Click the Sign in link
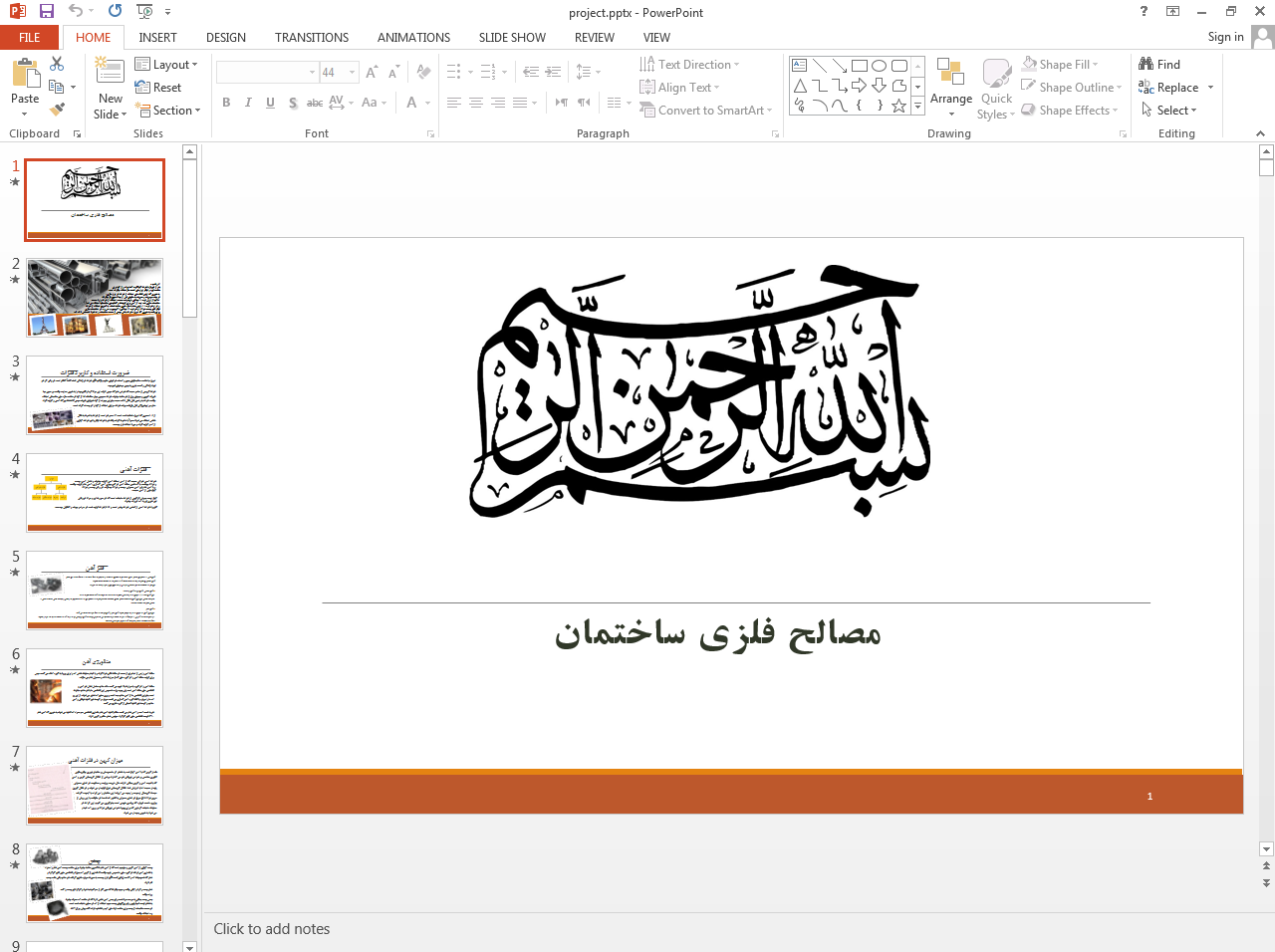 point(1225,37)
